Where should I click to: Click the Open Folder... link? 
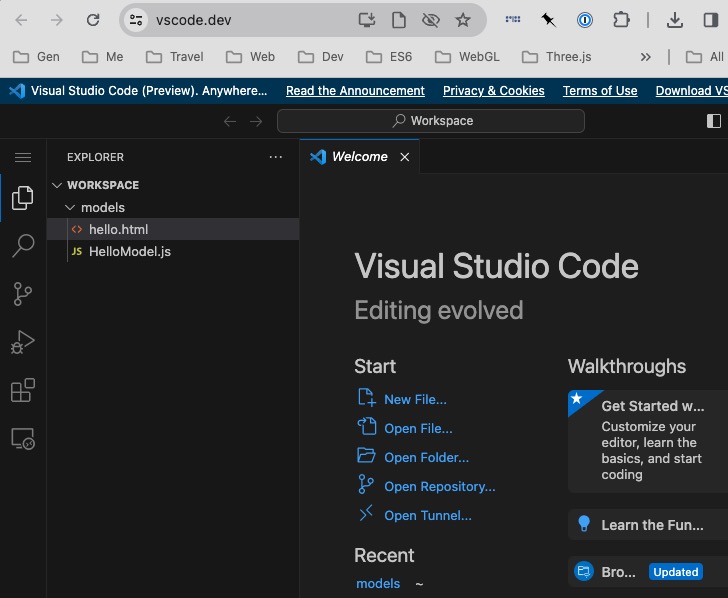426,457
